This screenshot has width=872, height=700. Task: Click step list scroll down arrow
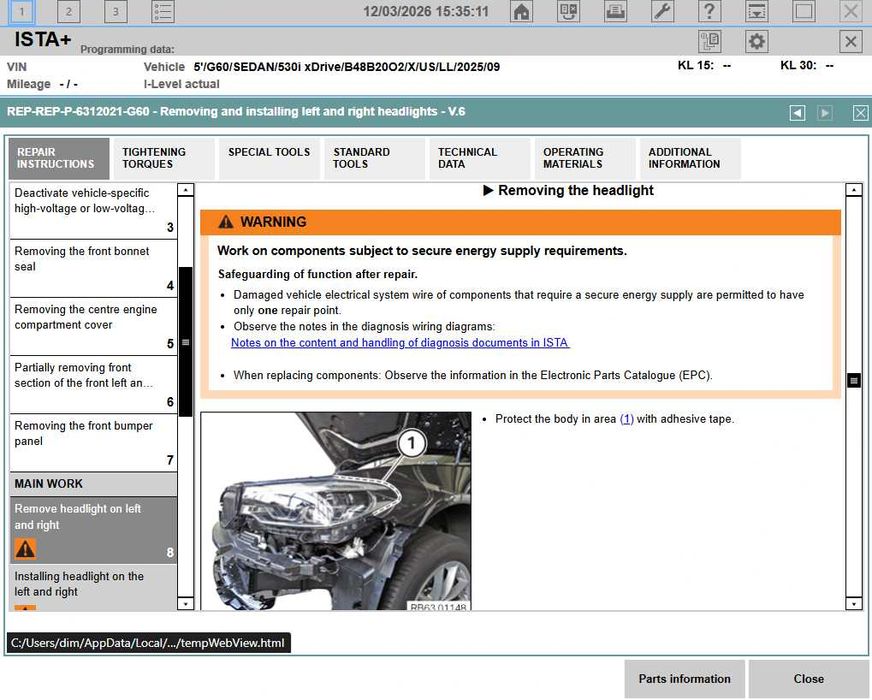[x=186, y=604]
